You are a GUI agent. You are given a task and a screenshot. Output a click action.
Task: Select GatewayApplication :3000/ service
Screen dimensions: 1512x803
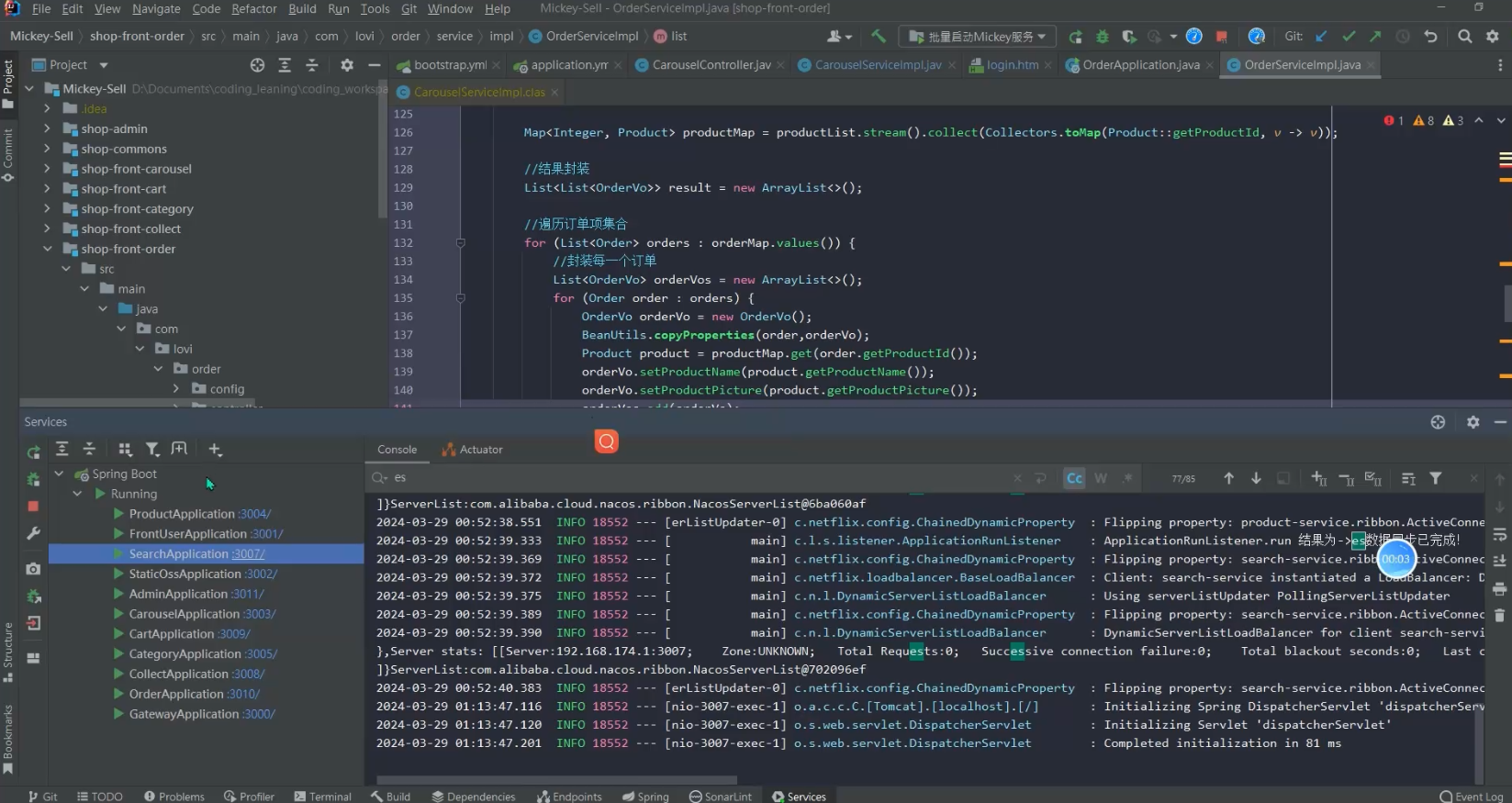[202, 714]
